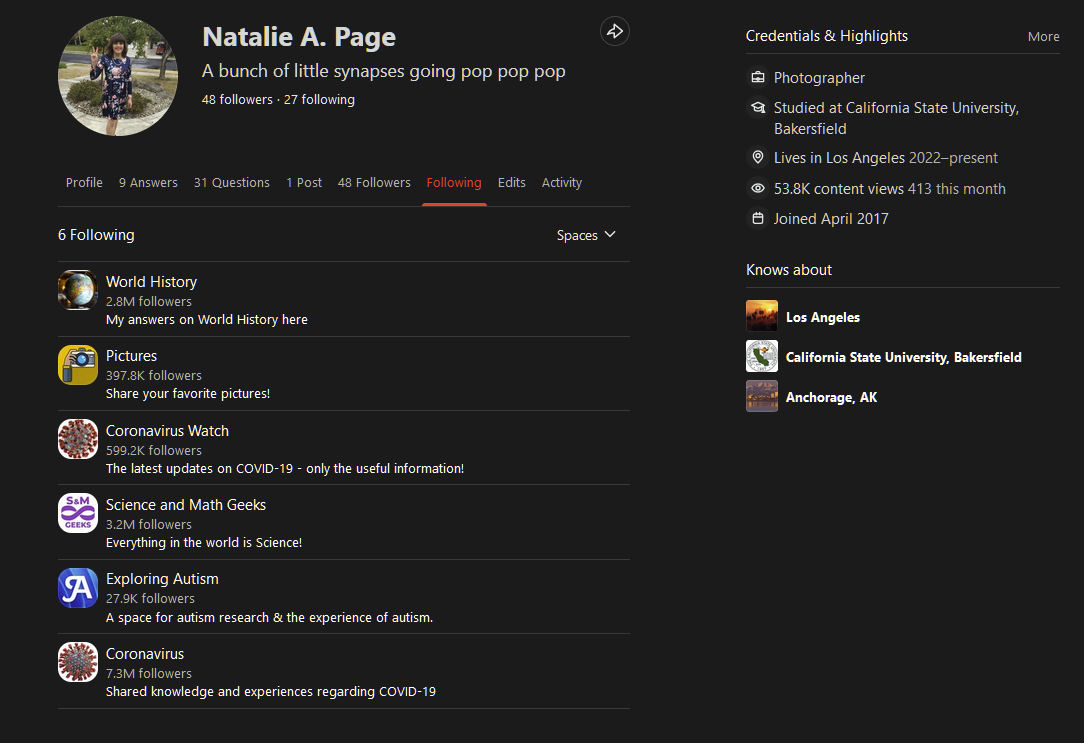Image resolution: width=1084 pixels, height=743 pixels.
Task: Click the 27 following link under the bio
Action: [319, 100]
